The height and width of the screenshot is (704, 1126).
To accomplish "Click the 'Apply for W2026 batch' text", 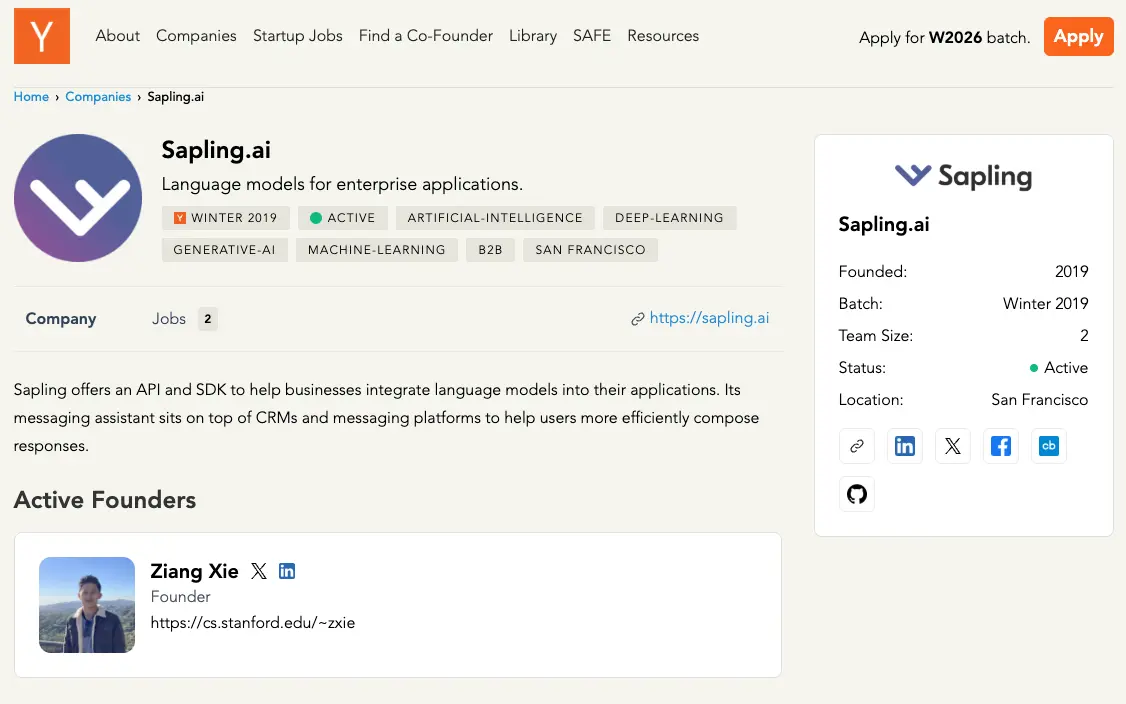I will click(x=944, y=37).
